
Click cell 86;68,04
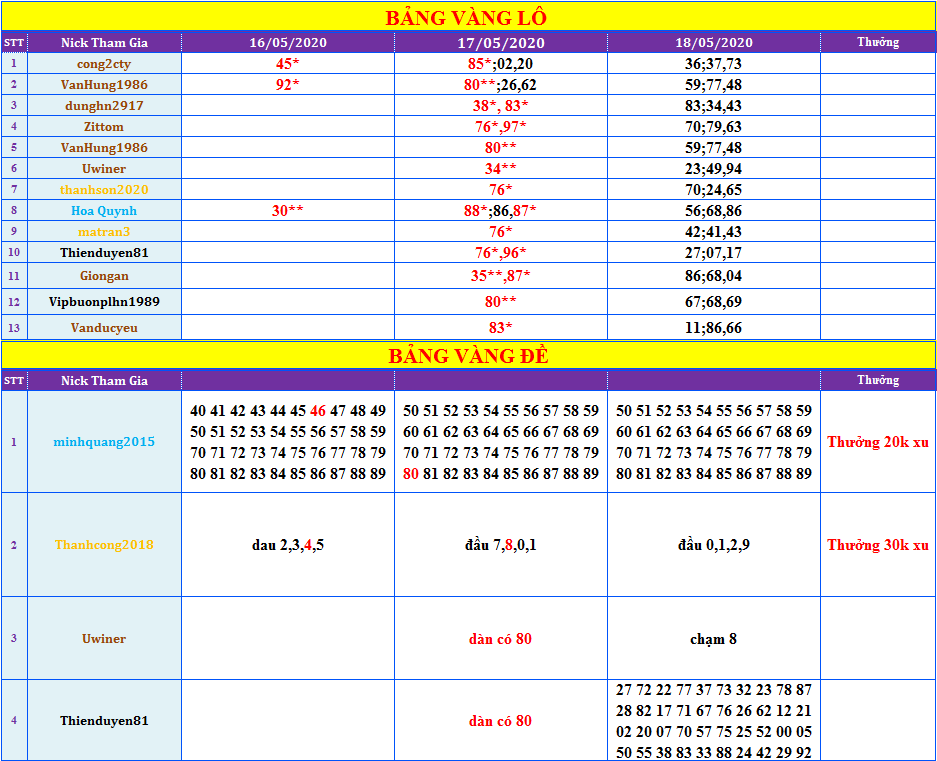pyautogui.click(x=714, y=276)
